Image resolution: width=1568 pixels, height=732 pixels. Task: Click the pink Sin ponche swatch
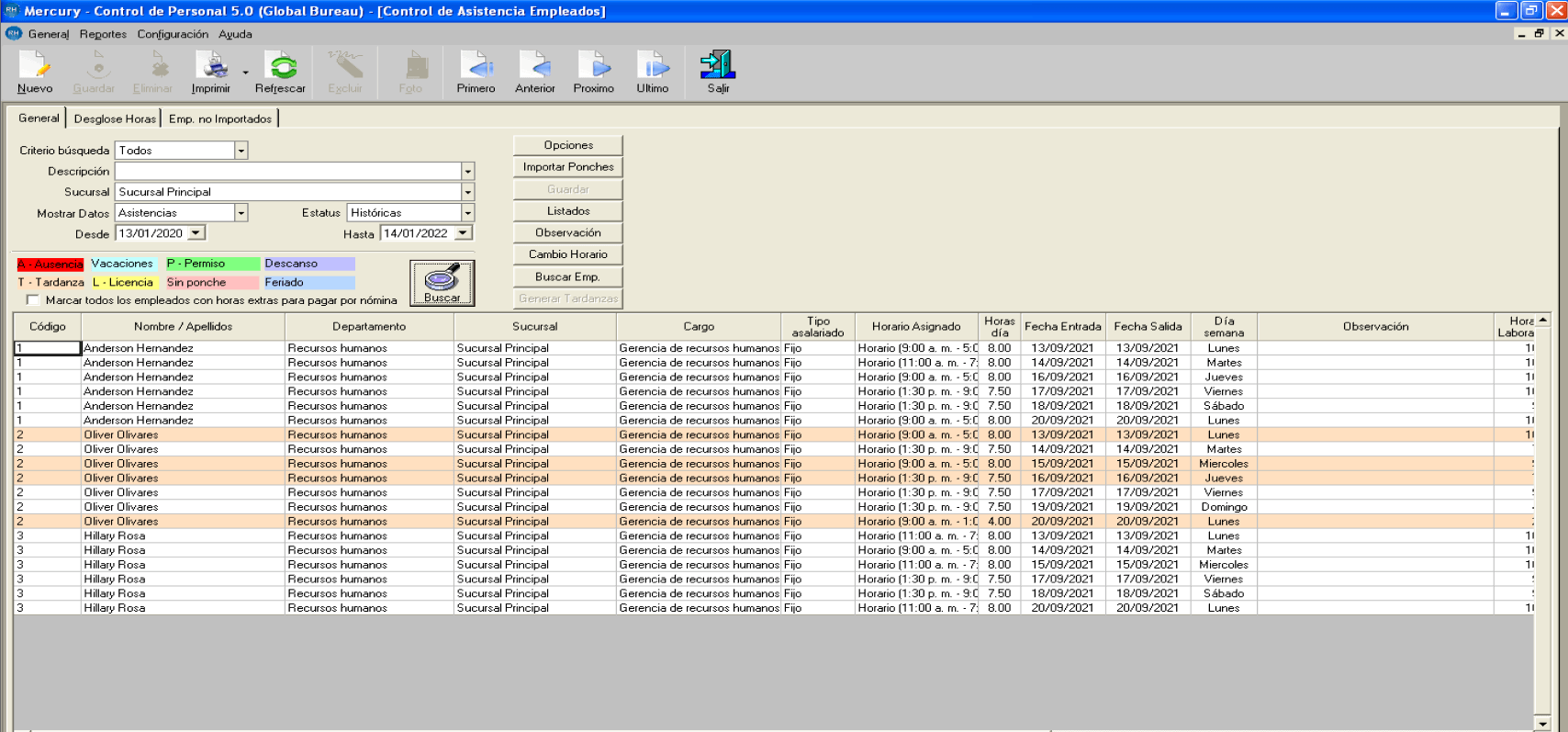[x=212, y=283]
